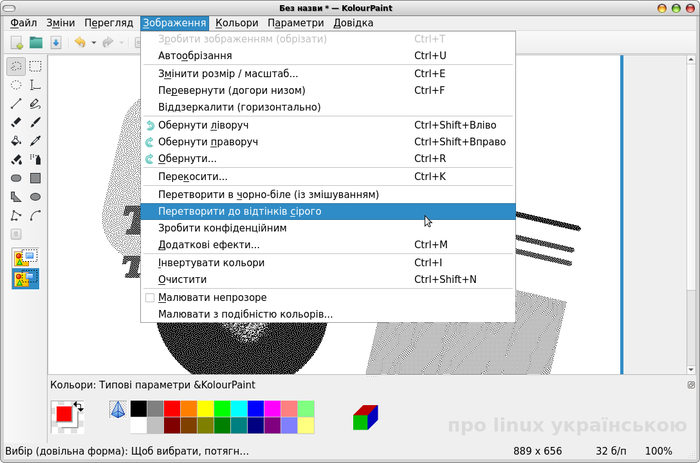
Task: Select the rectangular selection tool
Action: click(x=35, y=67)
